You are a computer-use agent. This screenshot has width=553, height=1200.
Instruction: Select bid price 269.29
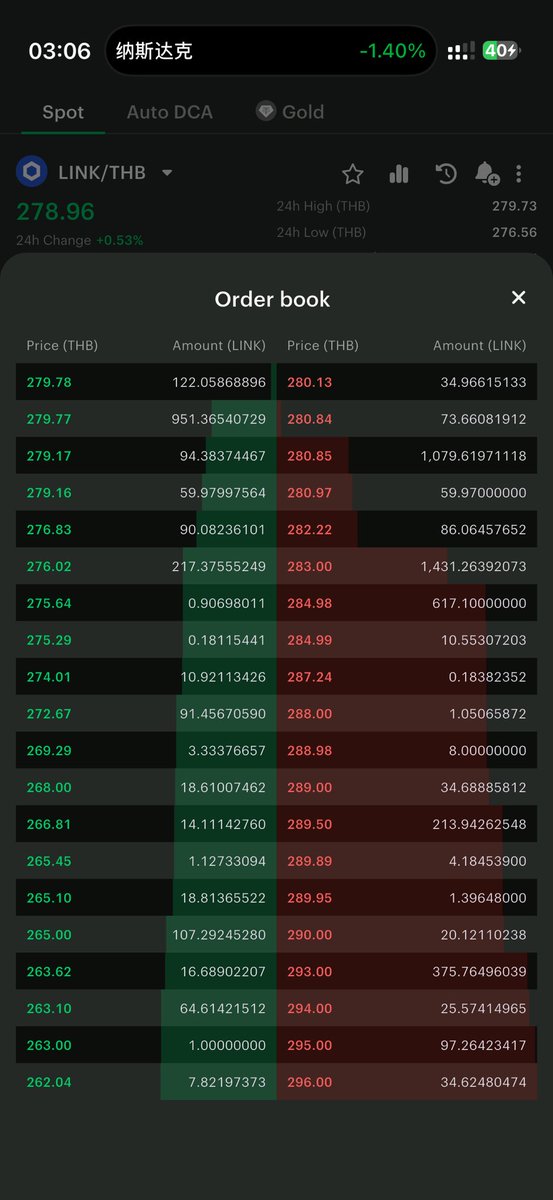point(49,750)
